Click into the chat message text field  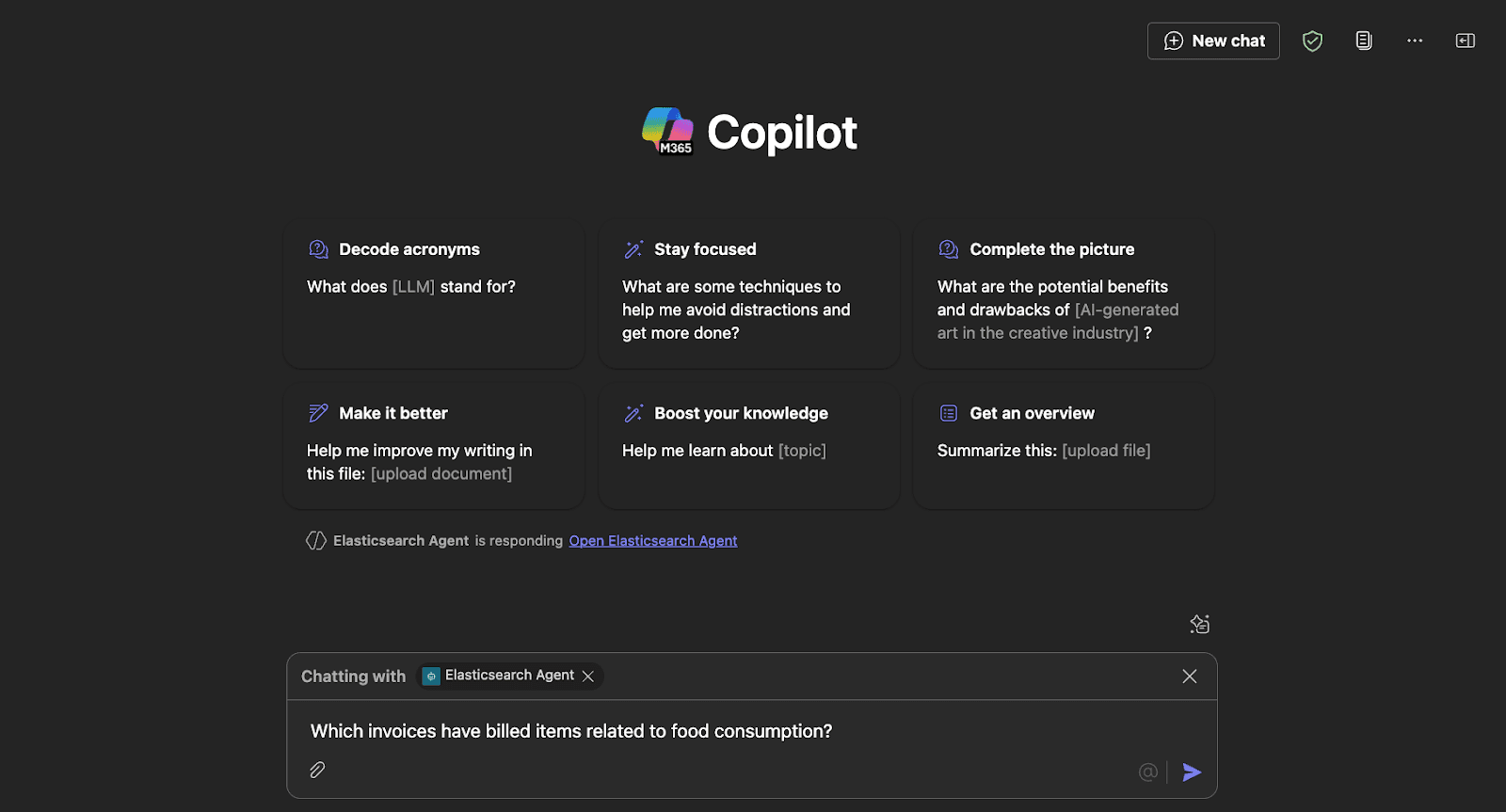pyautogui.click(x=715, y=731)
